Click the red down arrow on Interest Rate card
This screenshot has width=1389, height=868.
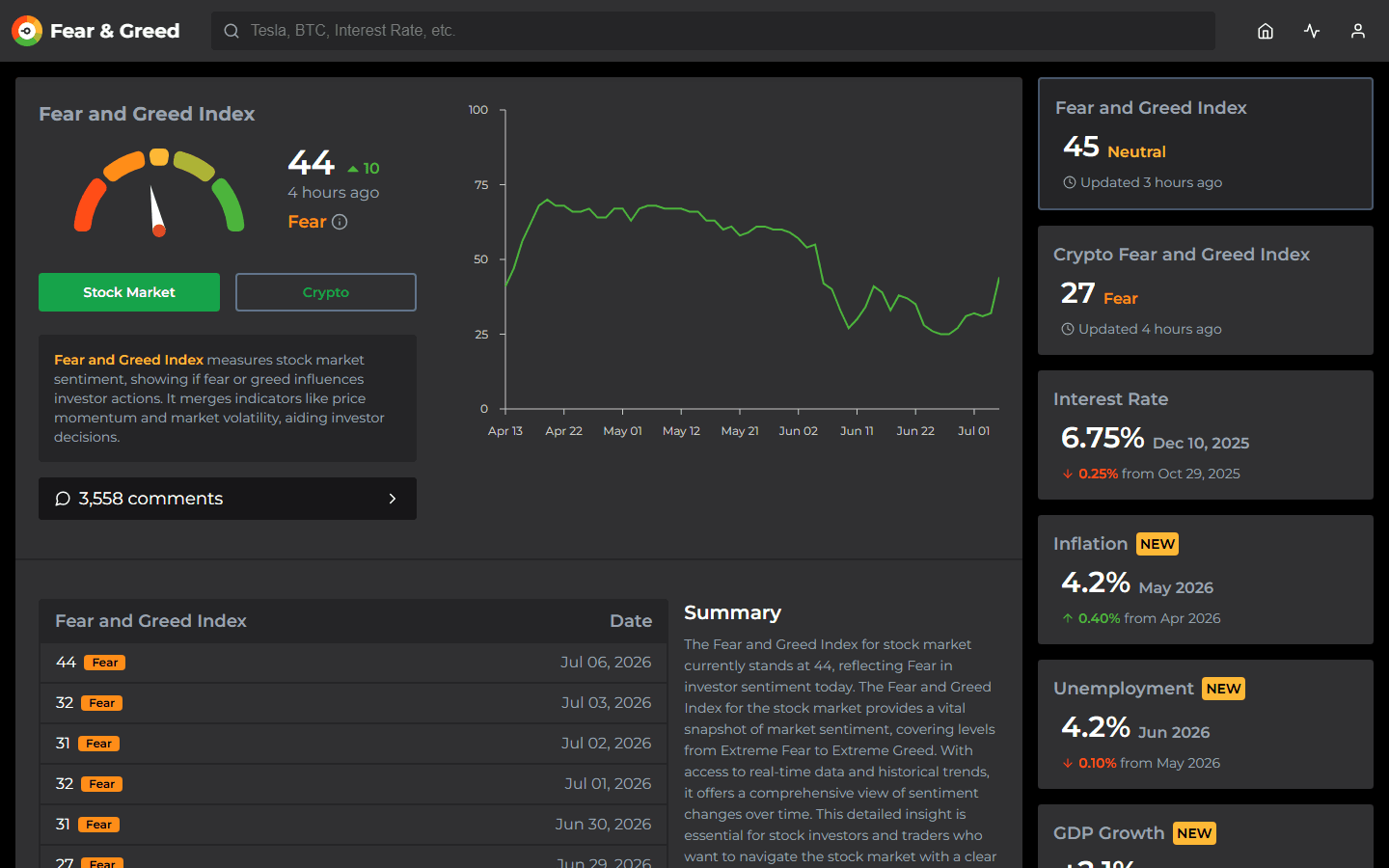pos(1068,474)
